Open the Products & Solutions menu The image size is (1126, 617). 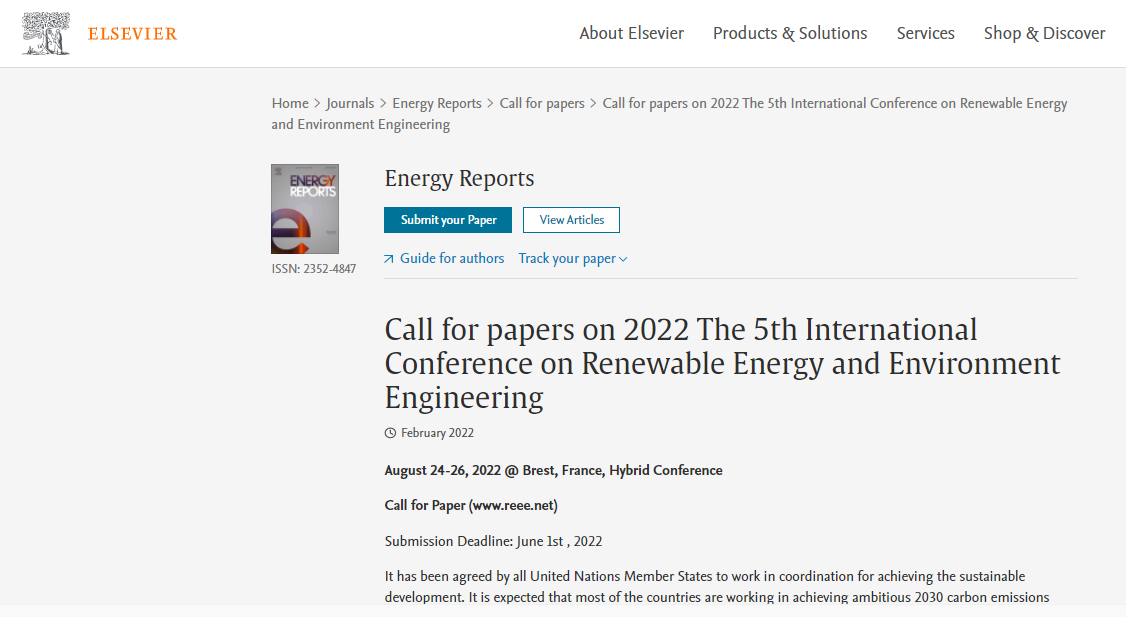tap(790, 33)
